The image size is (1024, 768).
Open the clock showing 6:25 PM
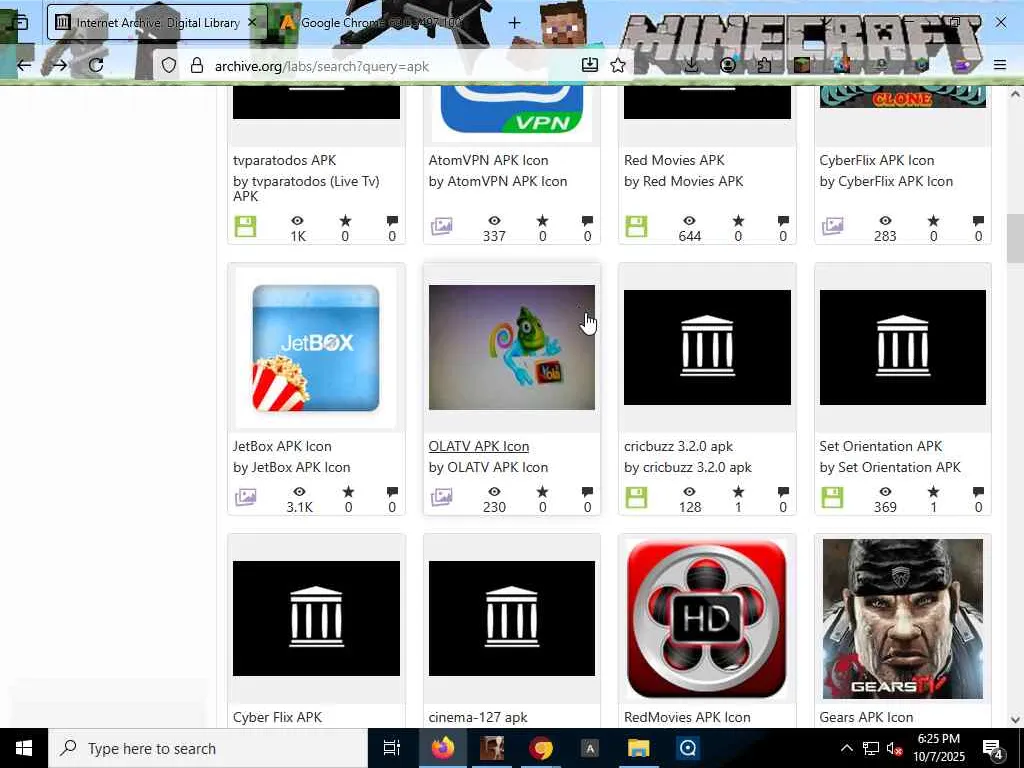pyautogui.click(x=938, y=748)
